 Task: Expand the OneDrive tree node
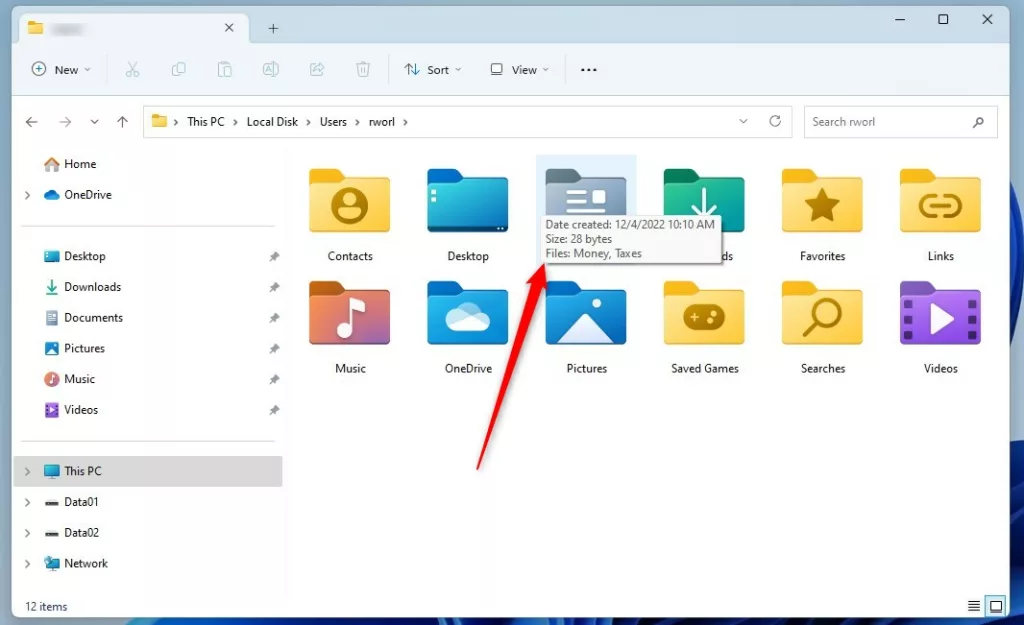[27, 195]
